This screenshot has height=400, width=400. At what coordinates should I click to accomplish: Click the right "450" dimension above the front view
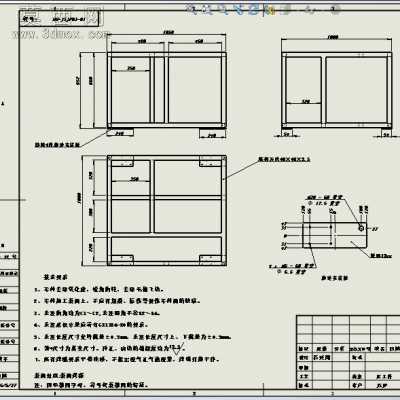[x=199, y=41]
